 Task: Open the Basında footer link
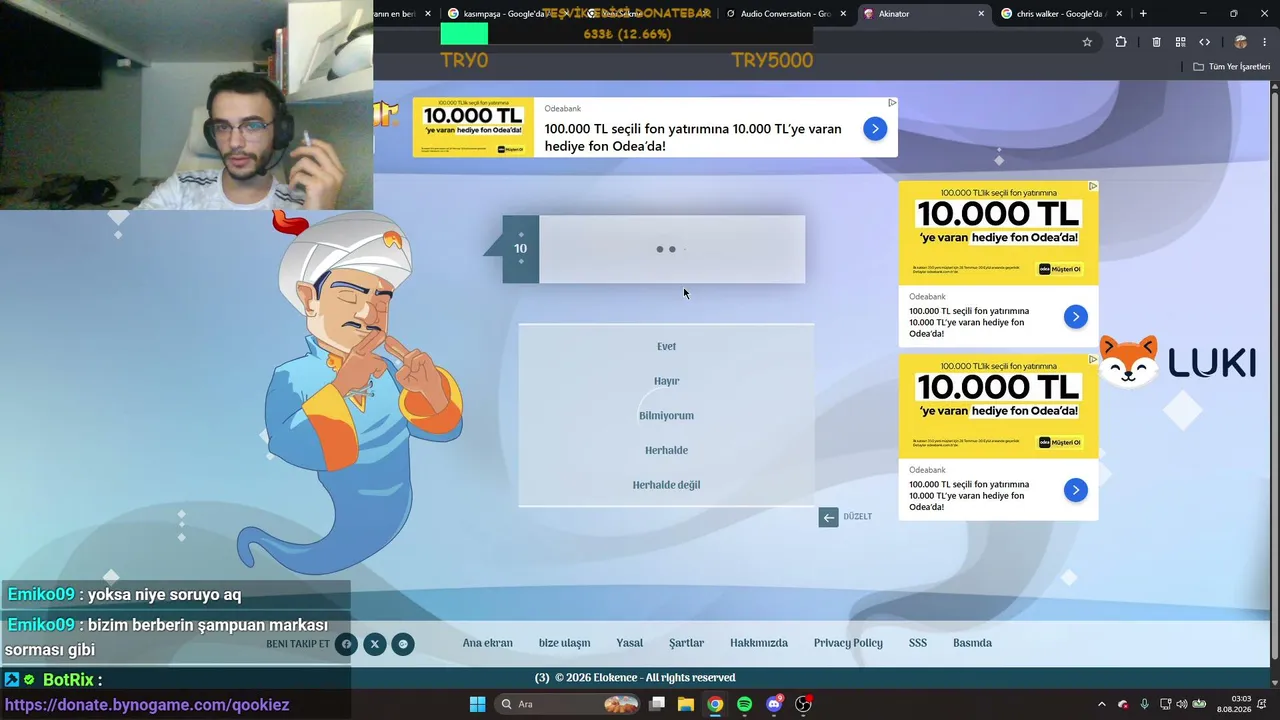coord(972,643)
